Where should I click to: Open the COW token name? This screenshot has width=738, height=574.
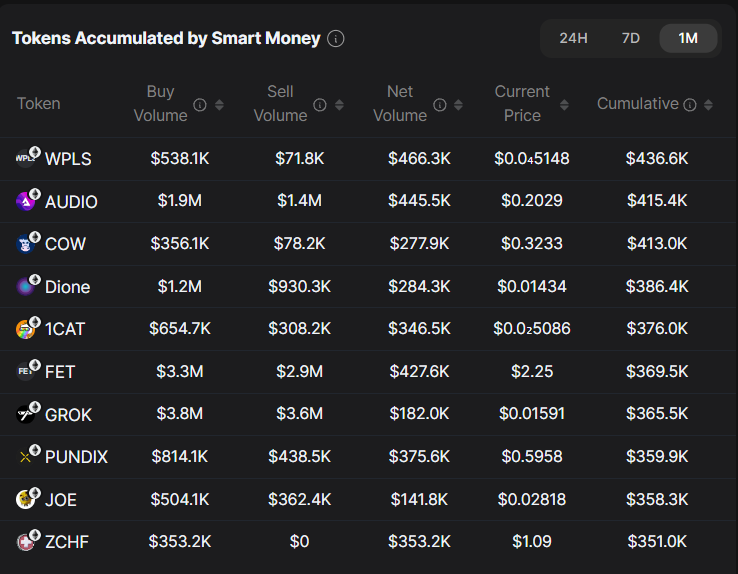click(x=65, y=244)
